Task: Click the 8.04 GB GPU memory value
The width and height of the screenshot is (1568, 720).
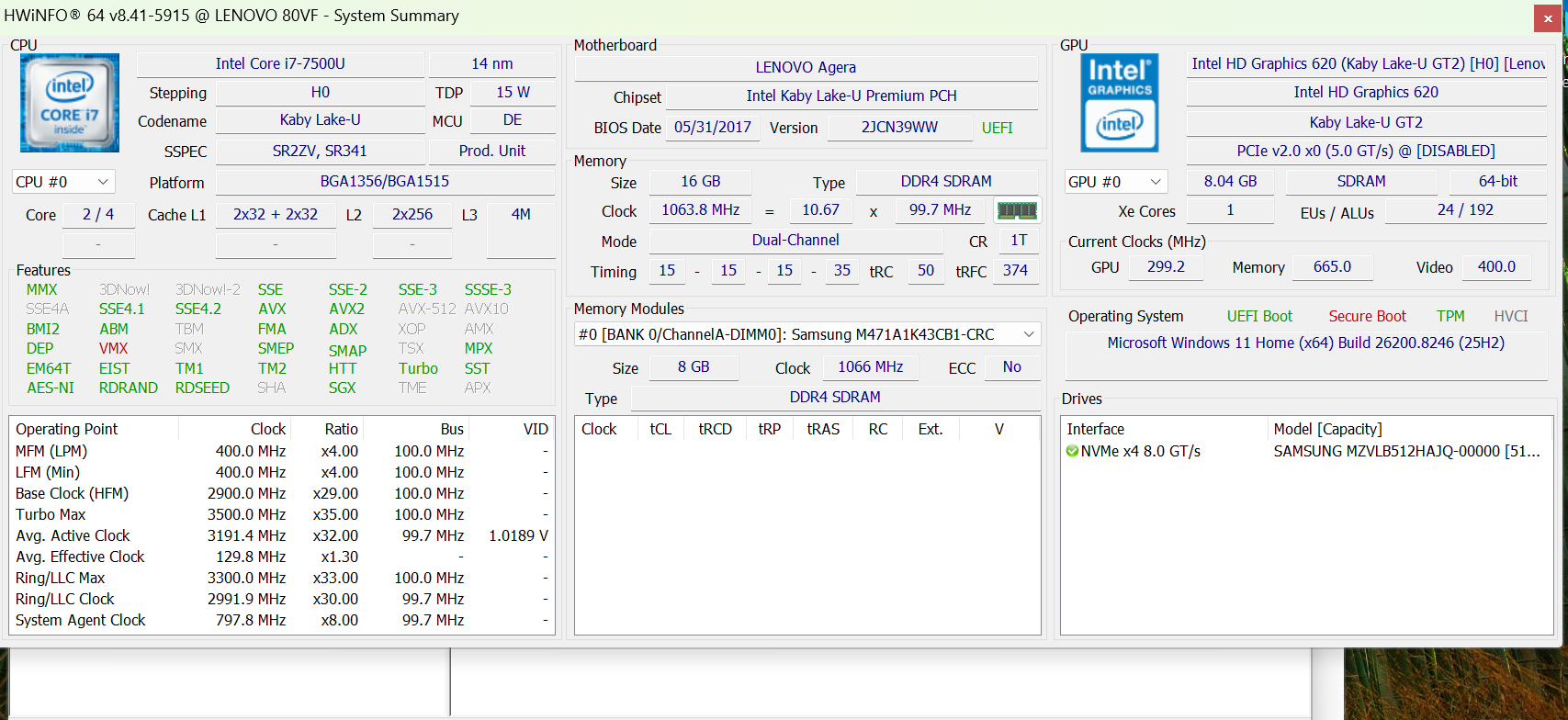Action: point(1231,181)
